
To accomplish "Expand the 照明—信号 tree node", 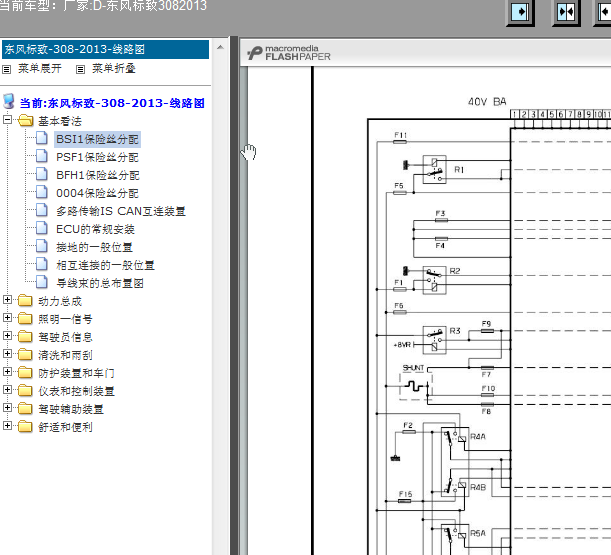I will tap(9, 319).
